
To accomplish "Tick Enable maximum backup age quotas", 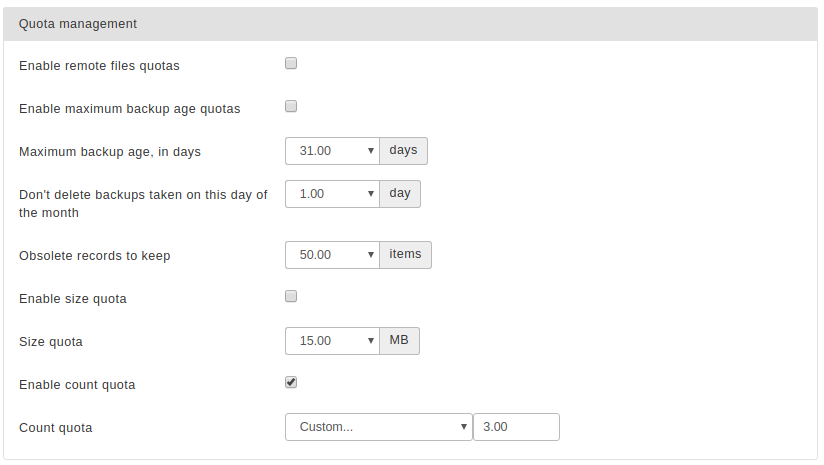I will [x=291, y=107].
